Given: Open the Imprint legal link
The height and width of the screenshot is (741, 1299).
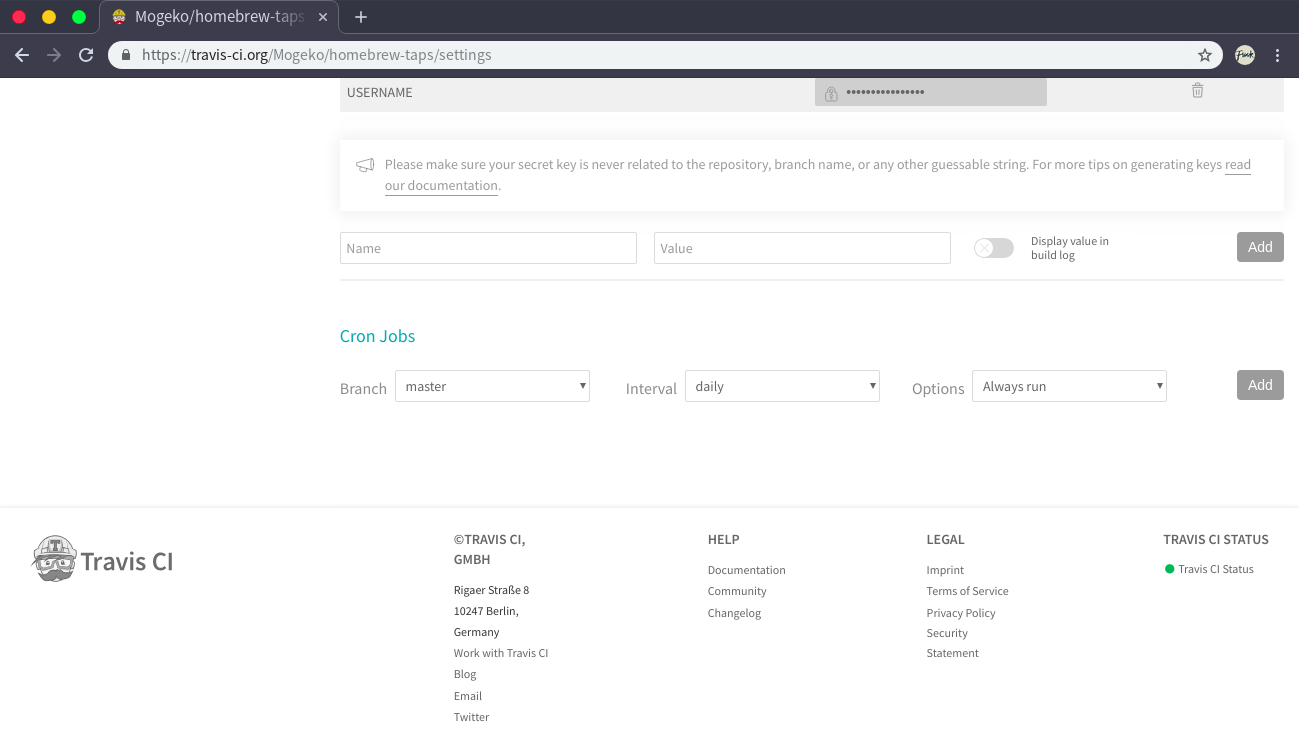Looking at the screenshot, I should (x=945, y=570).
